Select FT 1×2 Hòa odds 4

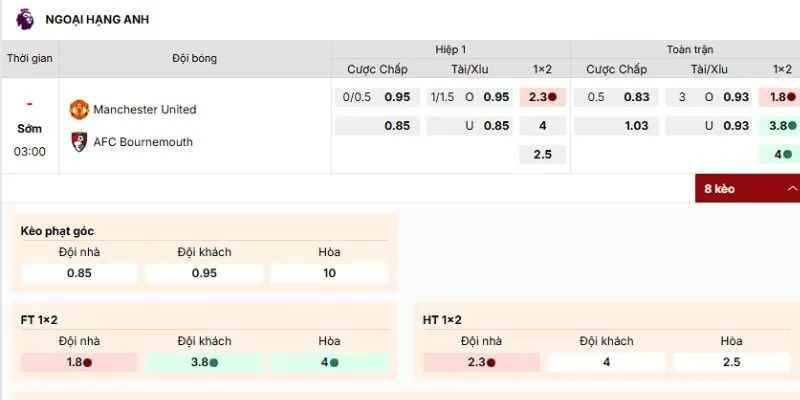pyautogui.click(x=329, y=362)
